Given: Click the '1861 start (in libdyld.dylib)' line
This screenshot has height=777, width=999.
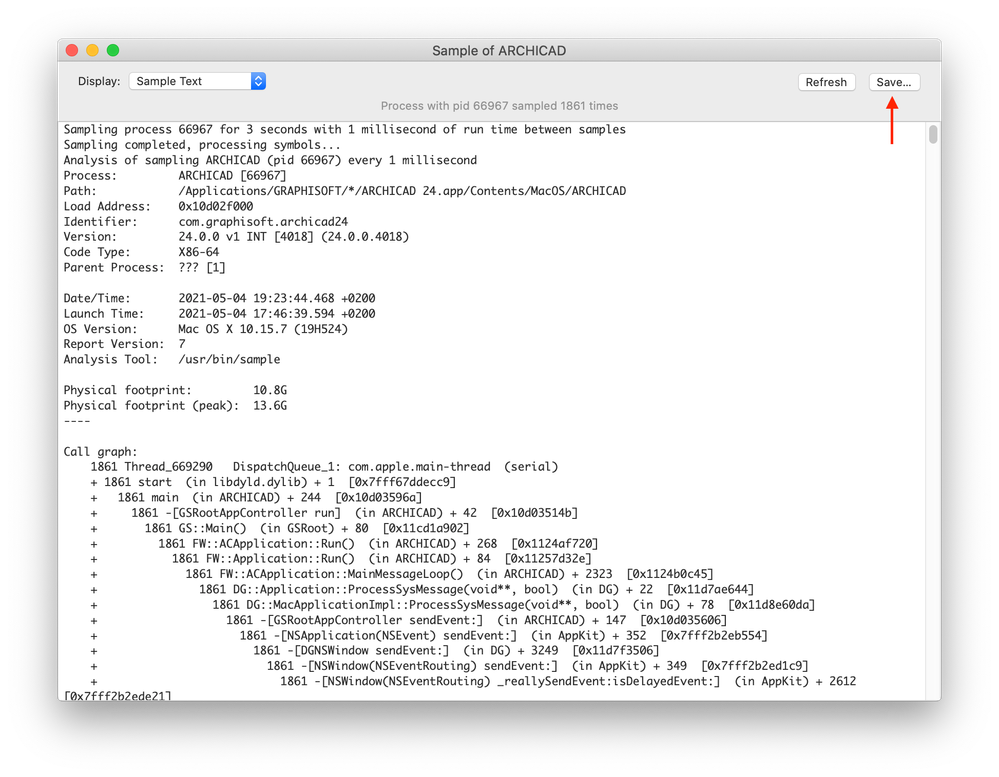Looking at the screenshot, I should pyautogui.click(x=273, y=482).
